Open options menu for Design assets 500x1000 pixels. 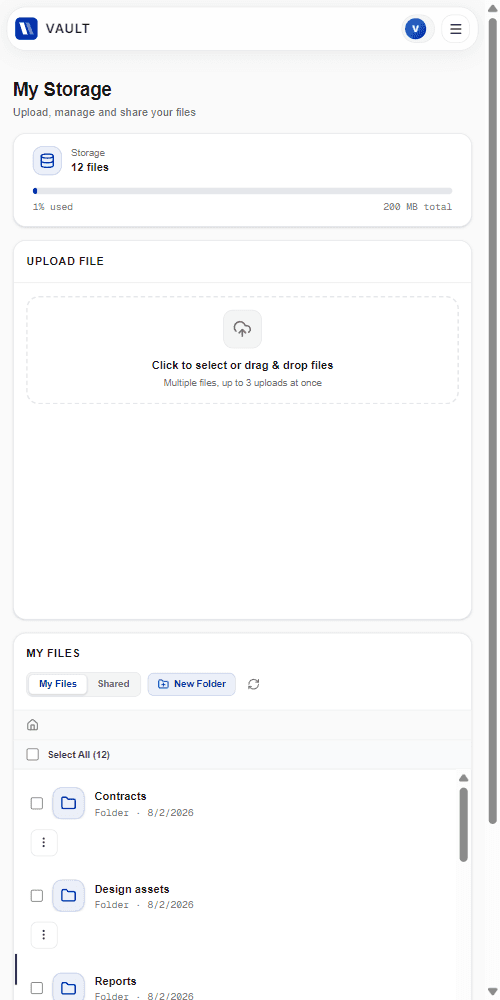pos(44,935)
